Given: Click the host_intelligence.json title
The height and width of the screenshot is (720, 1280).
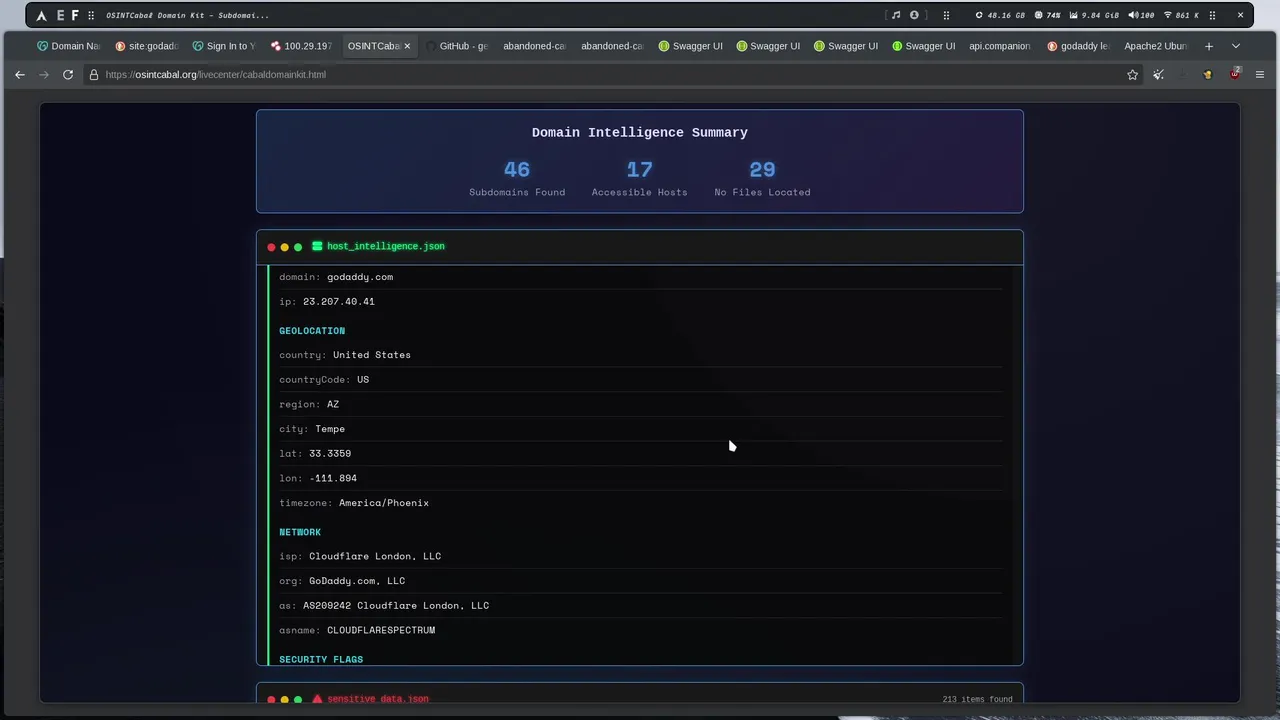Looking at the screenshot, I should [385, 246].
